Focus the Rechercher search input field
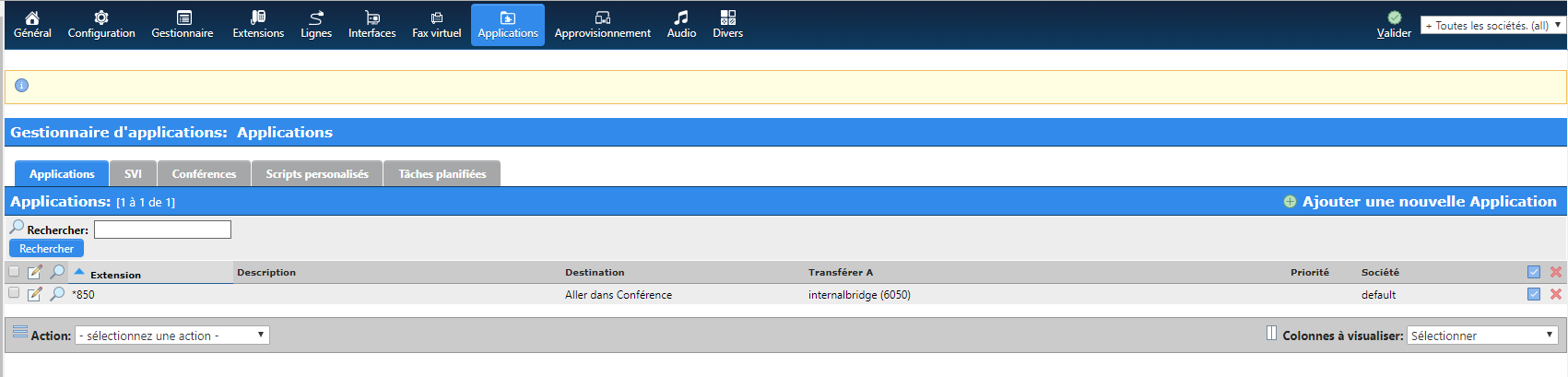This screenshot has width=1568, height=377. coord(162,230)
